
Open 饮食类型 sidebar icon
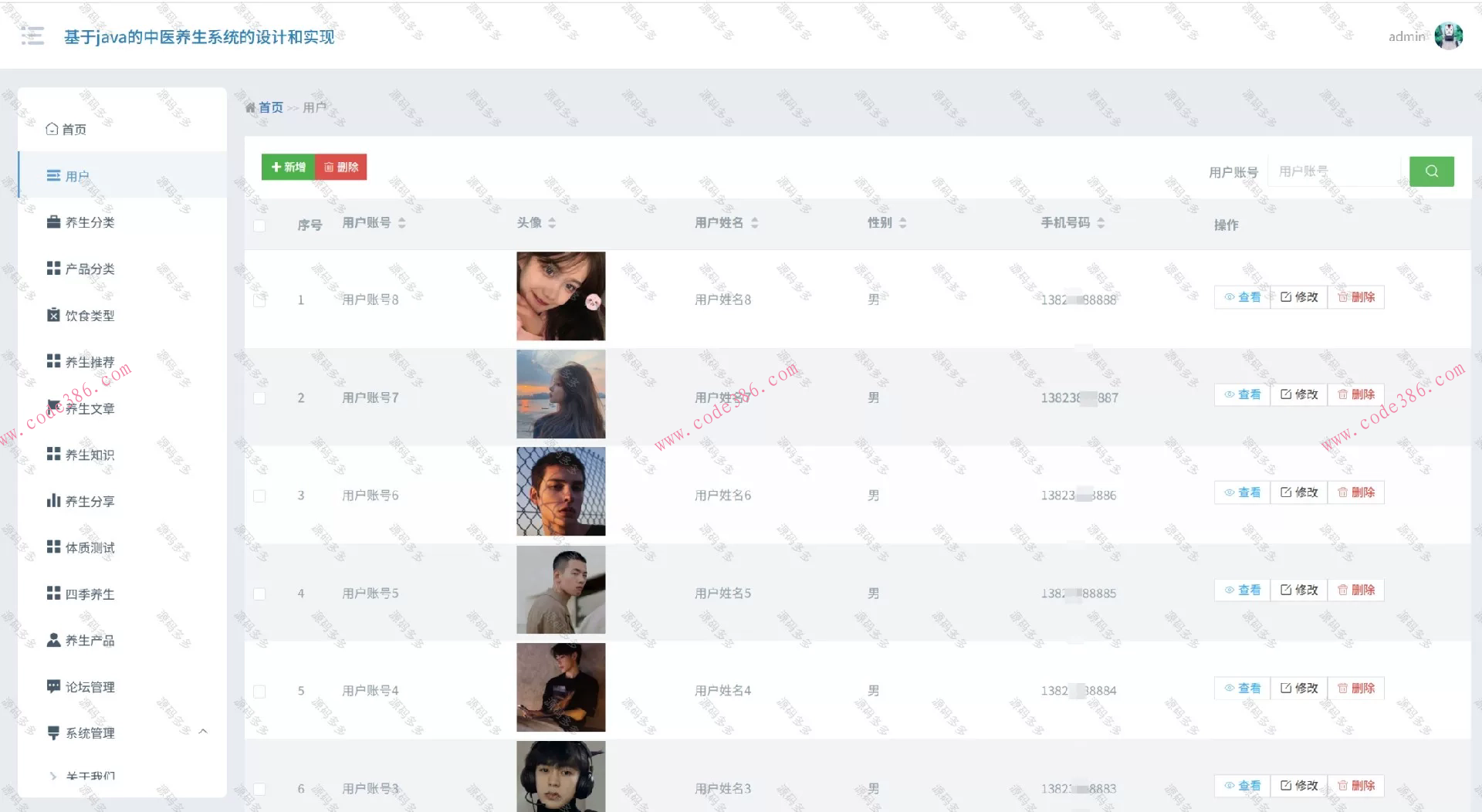point(53,315)
